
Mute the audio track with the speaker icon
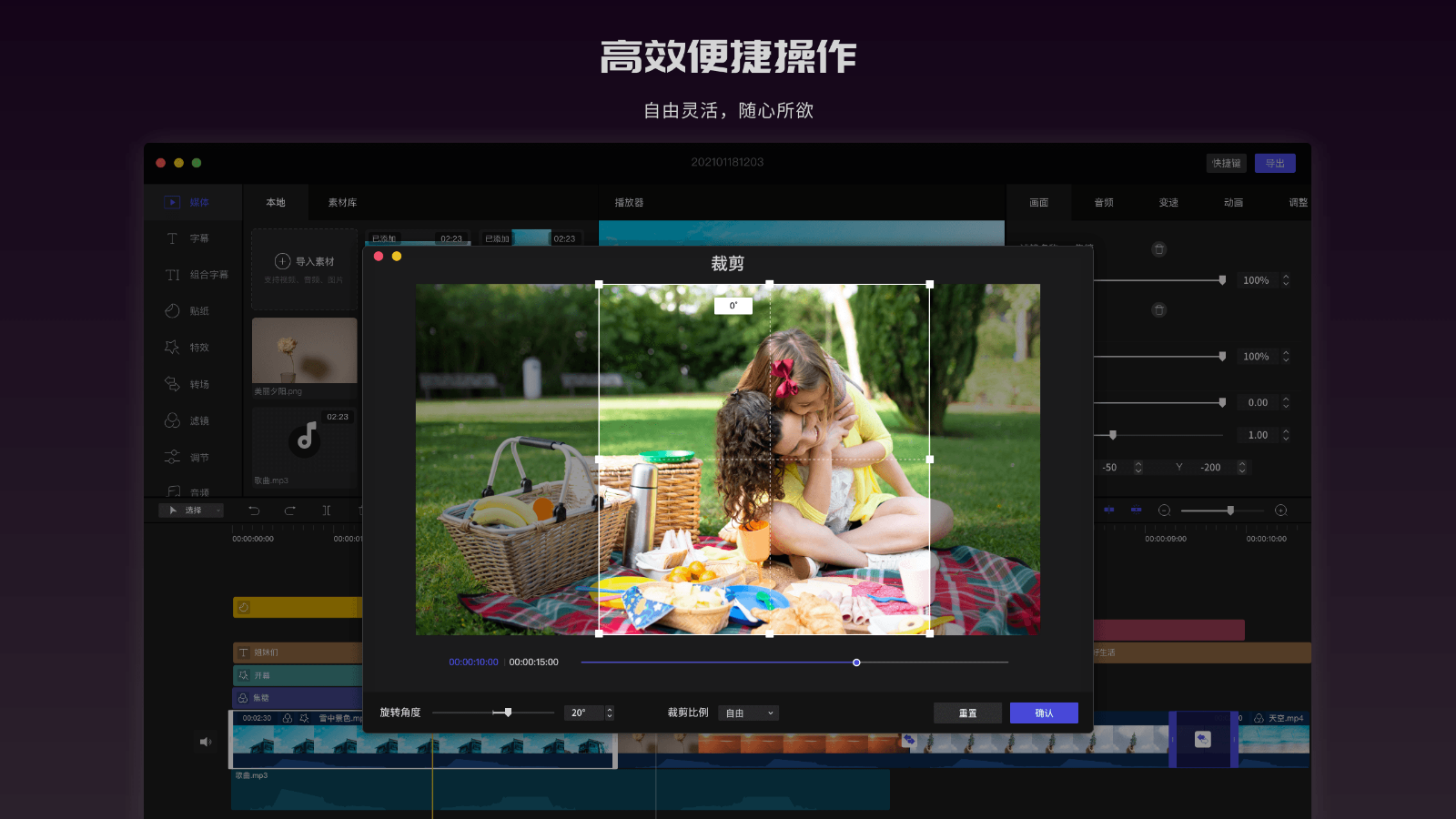coord(206,741)
